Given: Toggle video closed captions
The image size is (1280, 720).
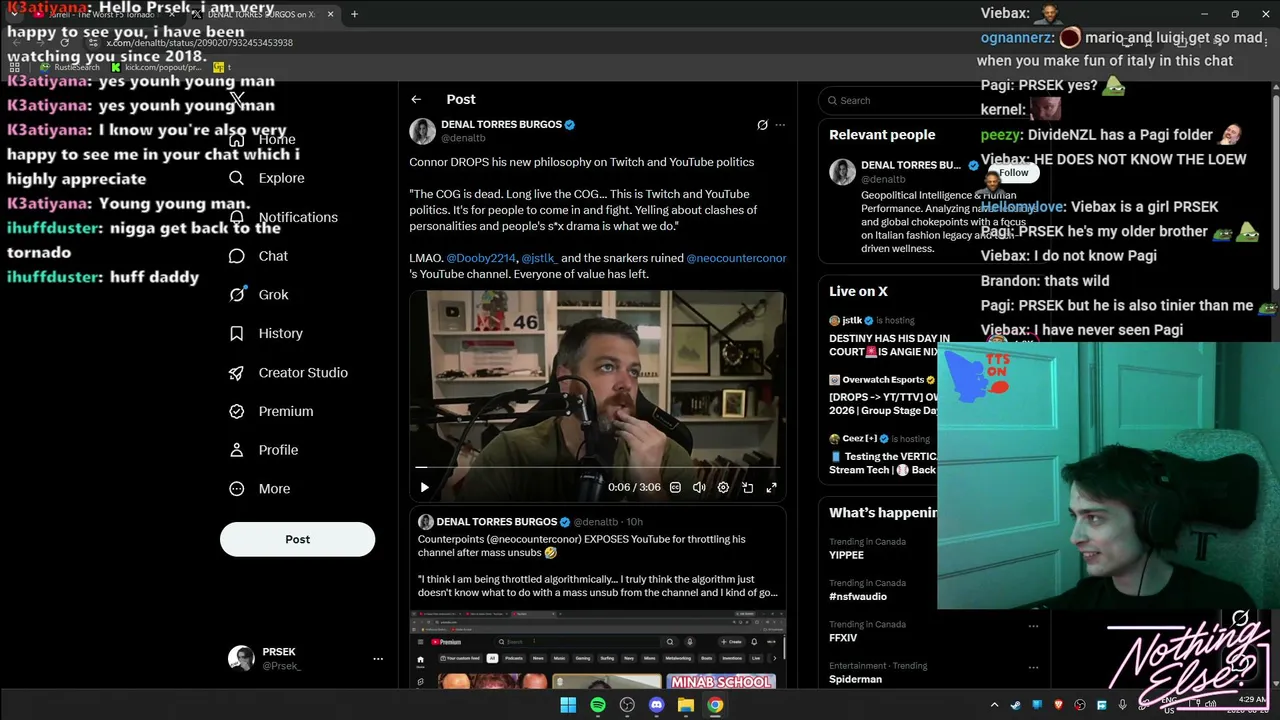Looking at the screenshot, I should tap(675, 487).
